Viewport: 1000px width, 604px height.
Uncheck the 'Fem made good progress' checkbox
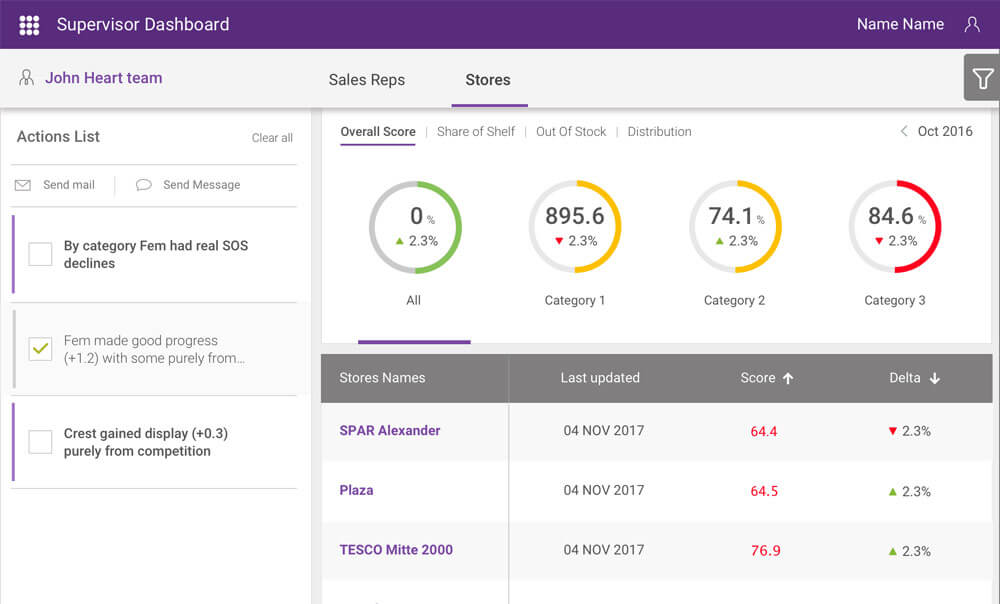[40, 349]
